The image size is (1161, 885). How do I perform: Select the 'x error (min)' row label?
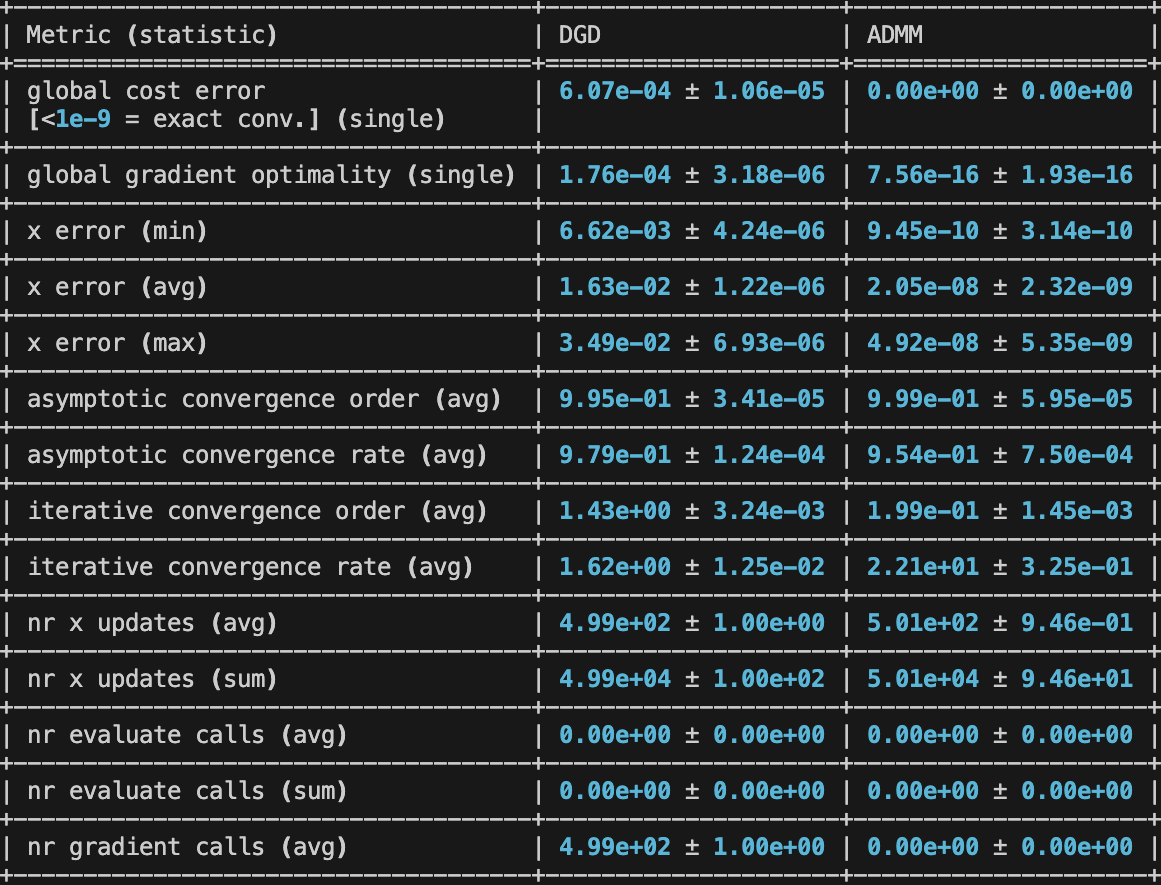pos(117,231)
